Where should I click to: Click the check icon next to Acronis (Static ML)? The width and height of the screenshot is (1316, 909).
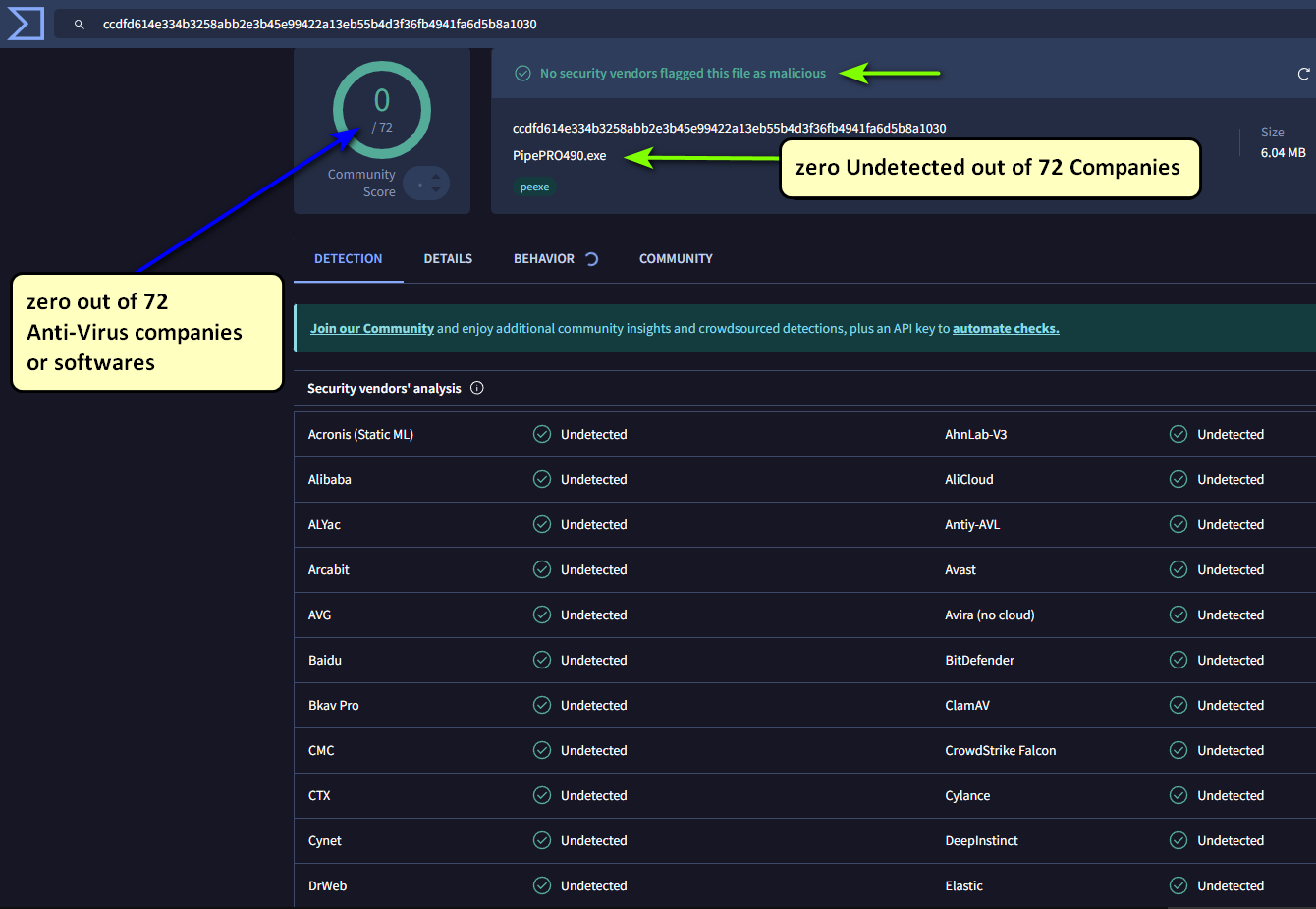click(542, 434)
